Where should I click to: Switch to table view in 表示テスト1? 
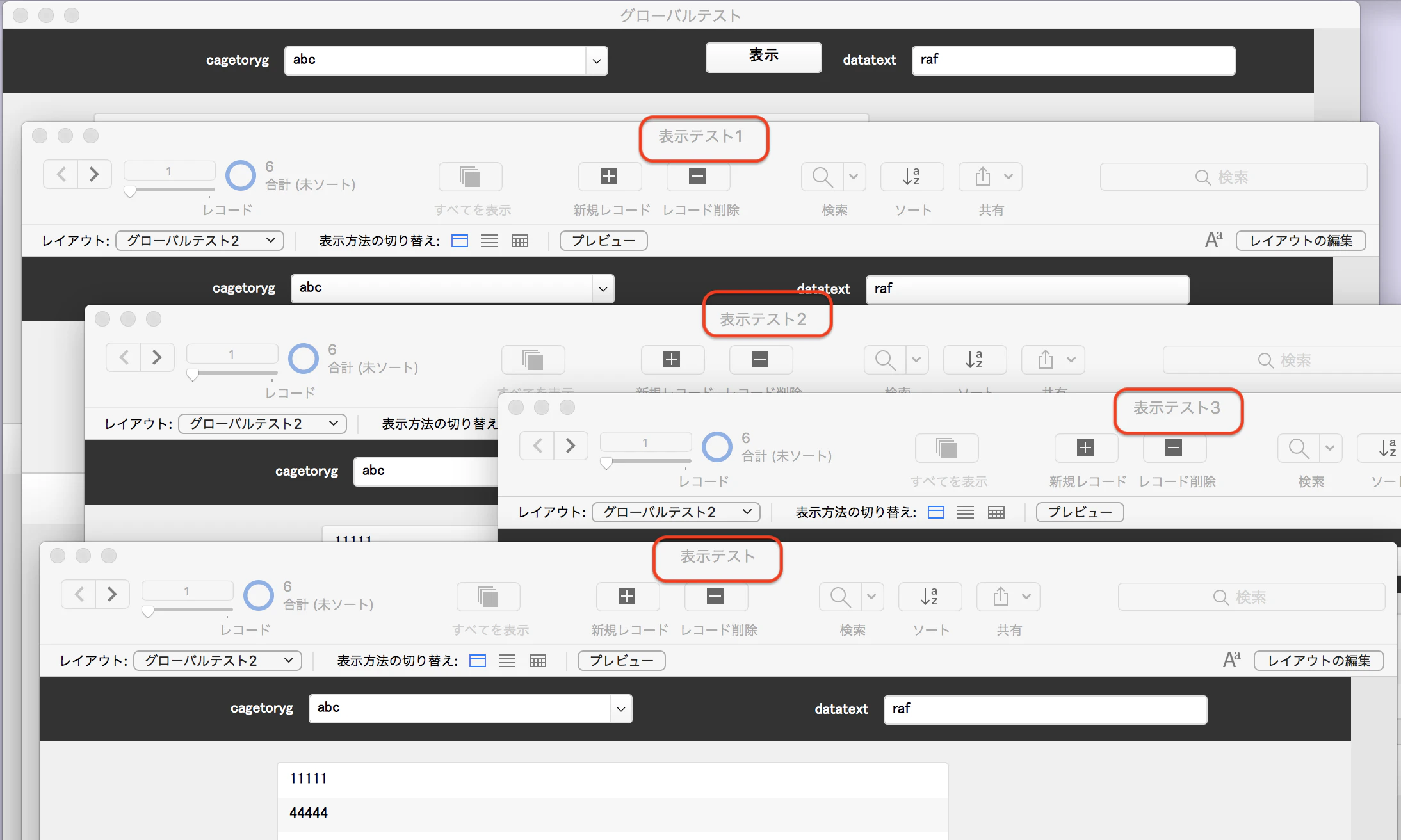(x=520, y=241)
